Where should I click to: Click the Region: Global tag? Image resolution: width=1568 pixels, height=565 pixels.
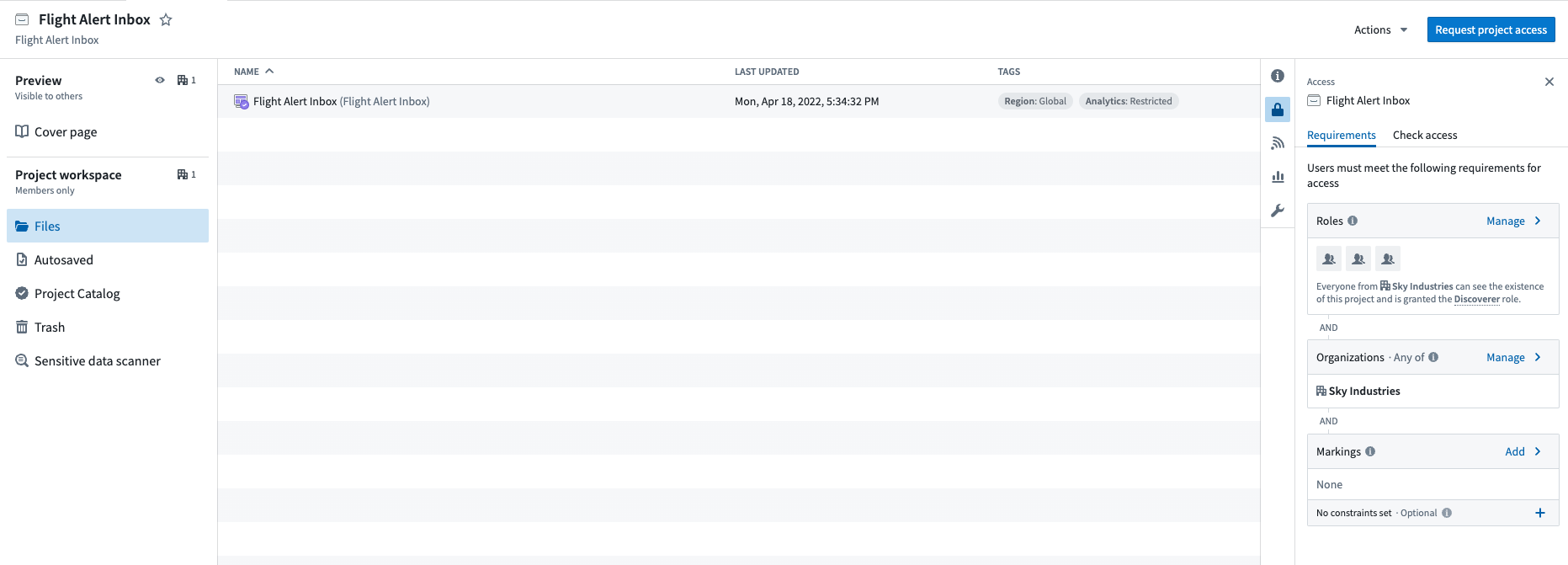pyautogui.click(x=1035, y=101)
